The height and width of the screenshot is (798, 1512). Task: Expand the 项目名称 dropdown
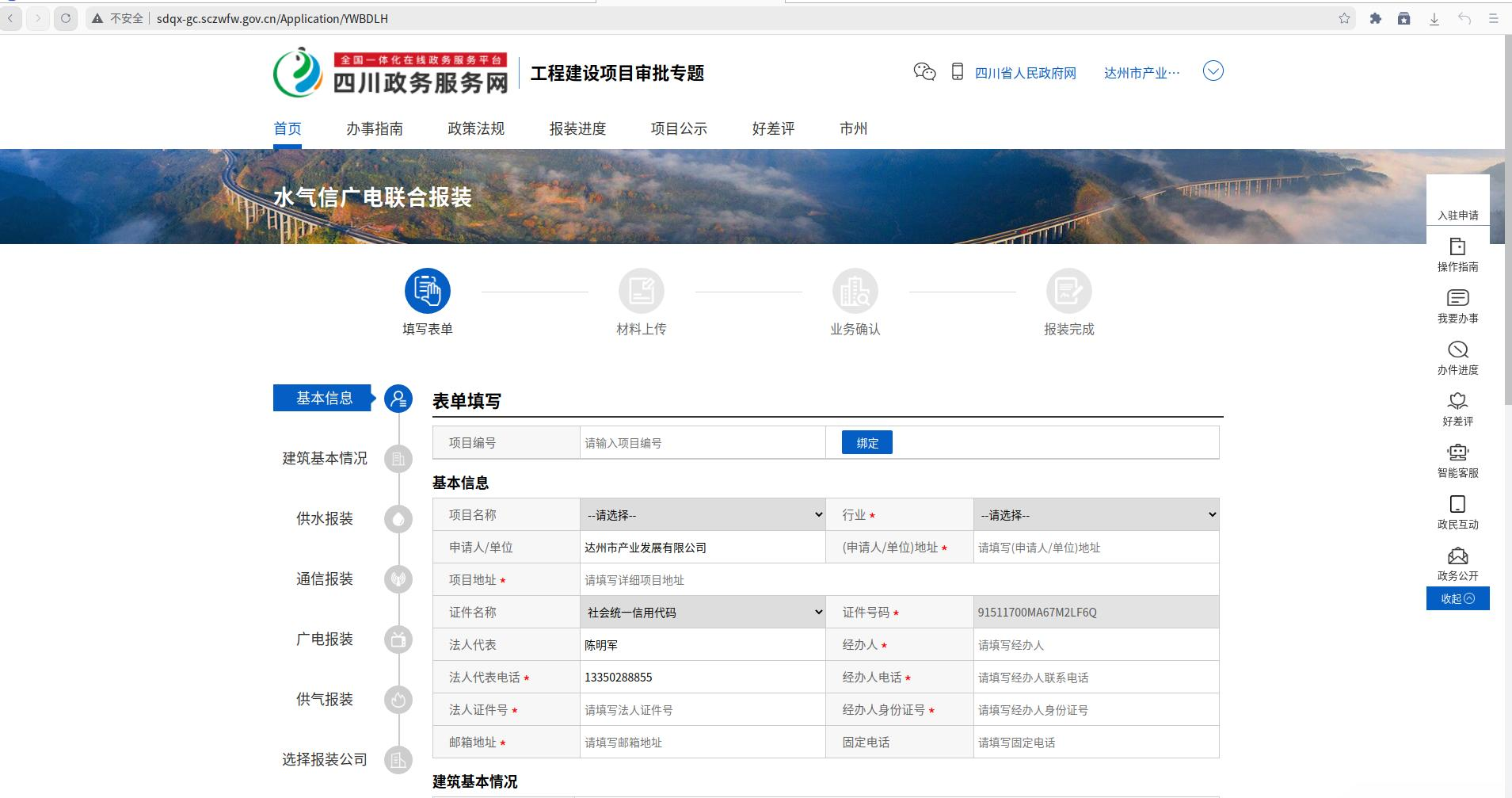click(x=703, y=515)
